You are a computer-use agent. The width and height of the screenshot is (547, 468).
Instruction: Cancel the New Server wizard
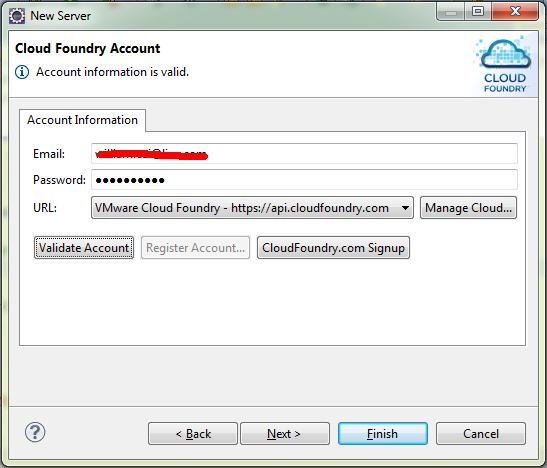(481, 434)
